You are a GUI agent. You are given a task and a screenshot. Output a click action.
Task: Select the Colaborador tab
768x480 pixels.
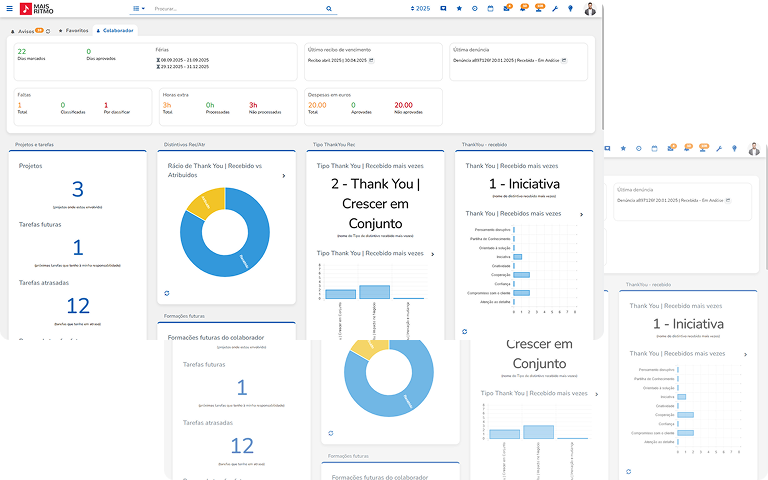click(x=115, y=31)
